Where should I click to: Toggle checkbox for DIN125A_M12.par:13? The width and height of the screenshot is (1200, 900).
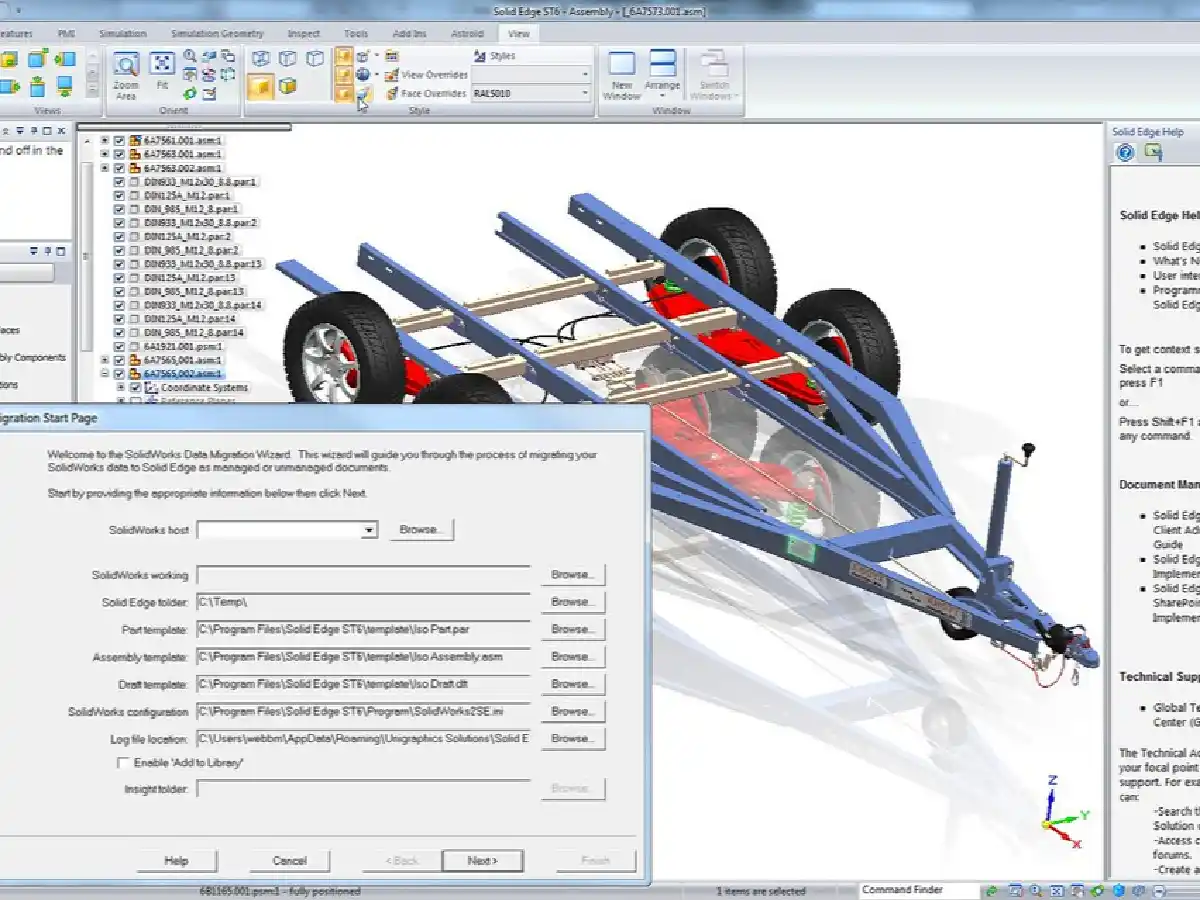coord(120,278)
